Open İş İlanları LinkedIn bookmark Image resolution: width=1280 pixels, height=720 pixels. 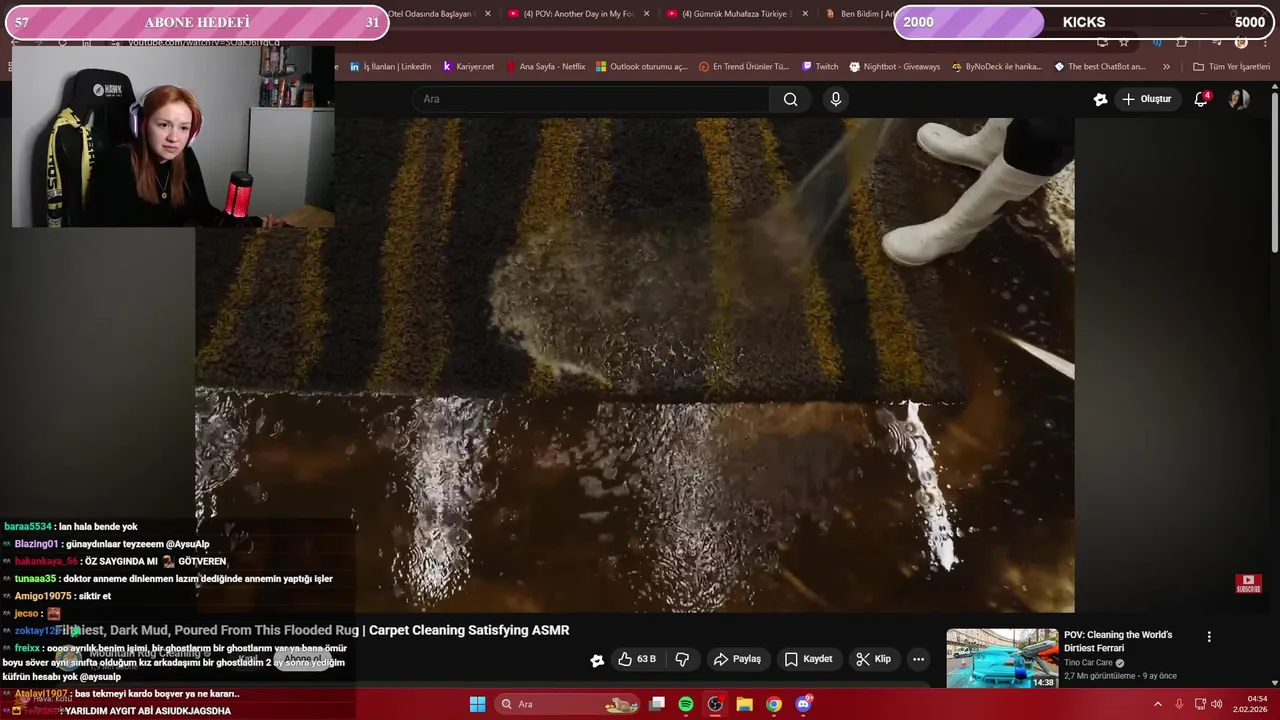[x=390, y=67]
